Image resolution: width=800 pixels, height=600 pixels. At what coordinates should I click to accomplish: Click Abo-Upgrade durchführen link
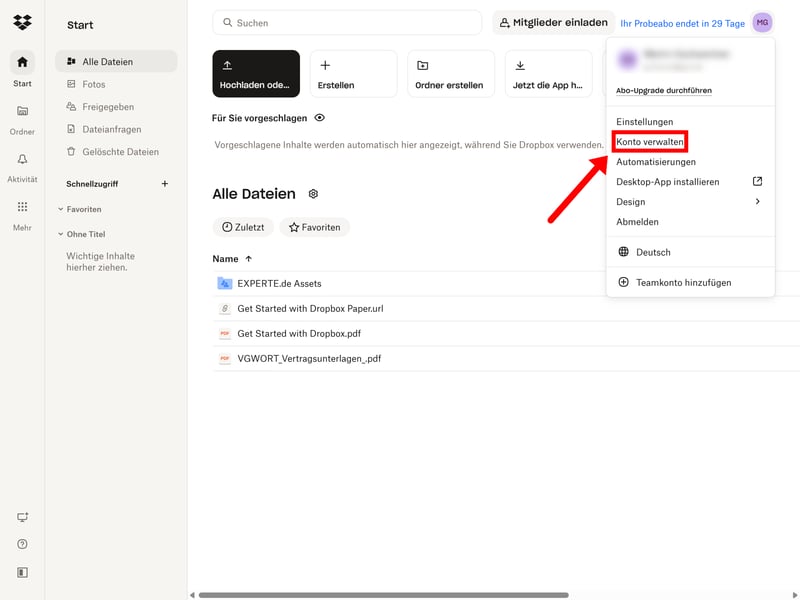663,91
